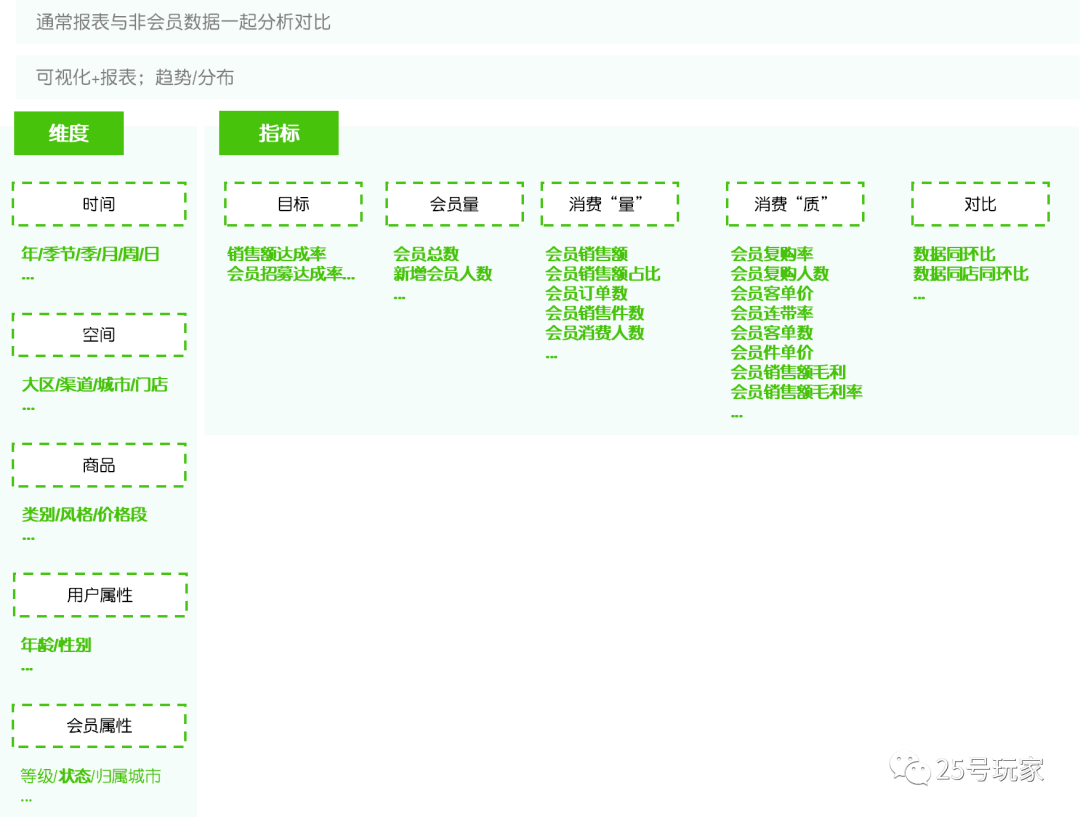Click the text 会员销售额毛利
The image size is (1080, 817).
point(789,372)
